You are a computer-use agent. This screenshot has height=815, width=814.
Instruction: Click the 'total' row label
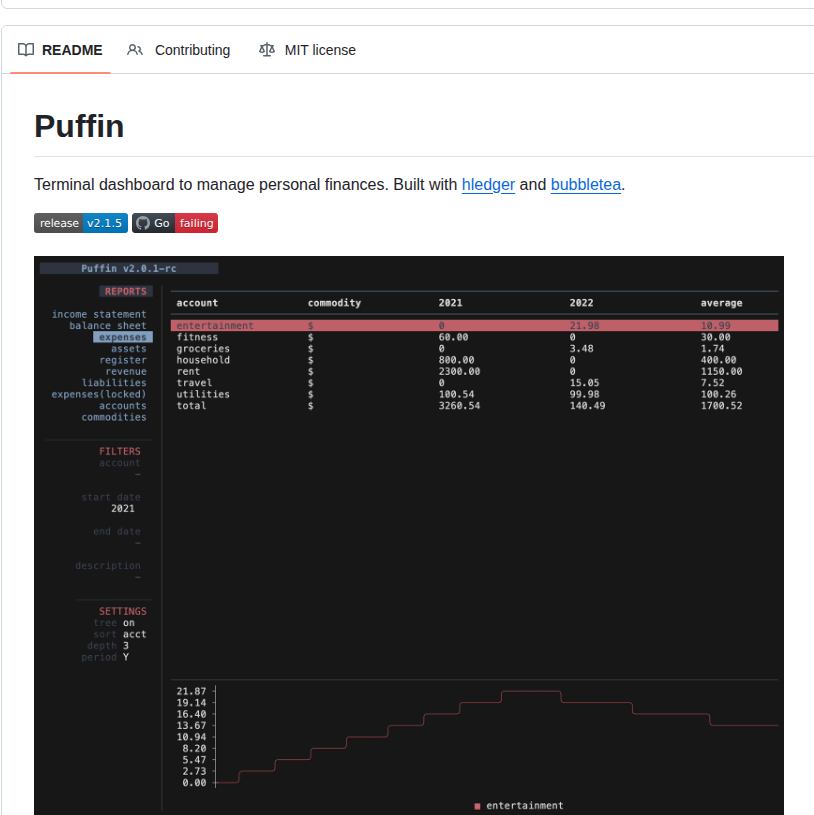click(x=191, y=405)
